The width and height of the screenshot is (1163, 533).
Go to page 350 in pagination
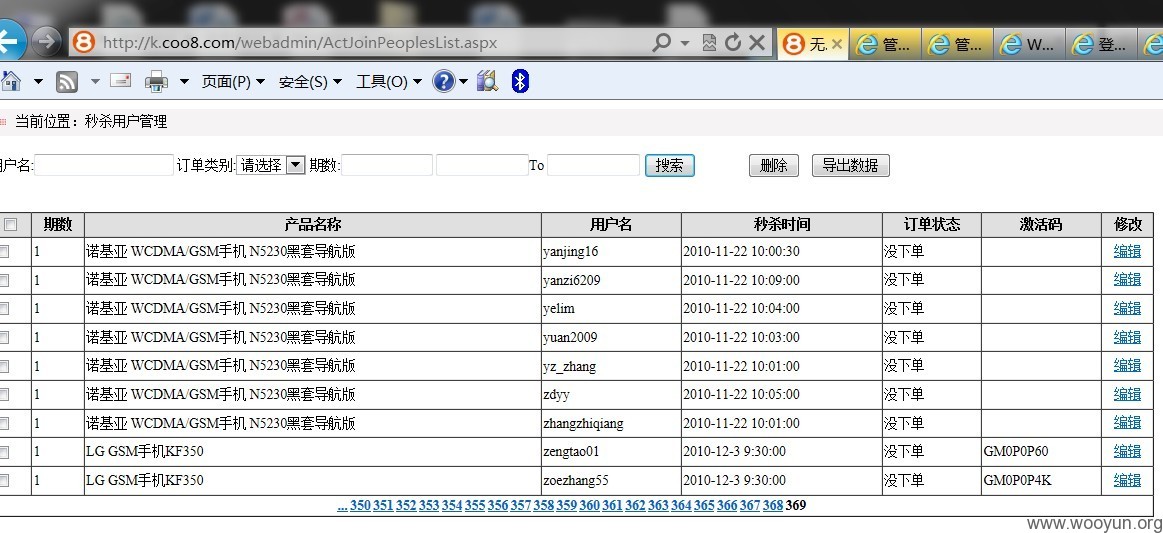click(360, 506)
